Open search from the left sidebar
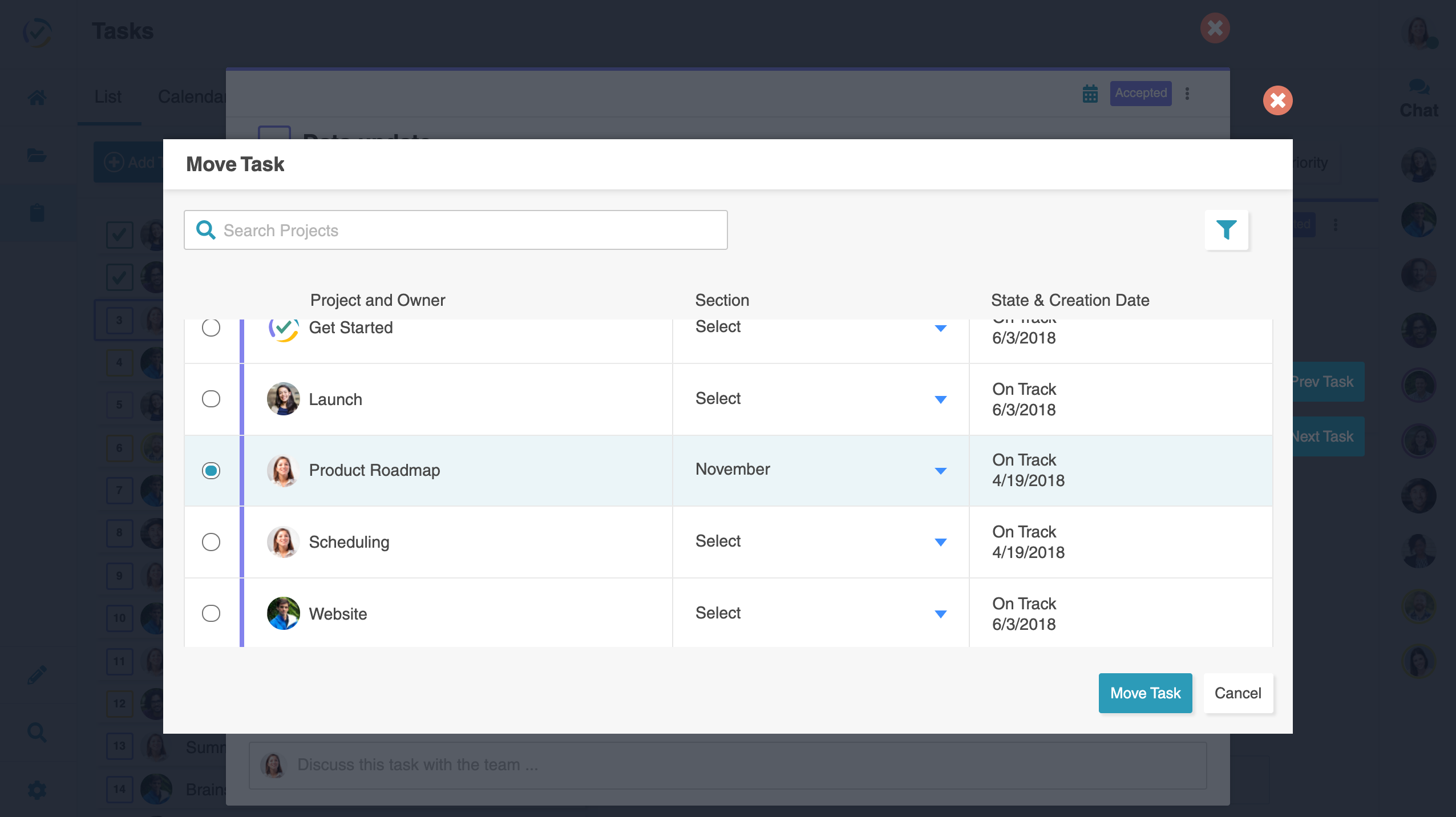 tap(37, 732)
